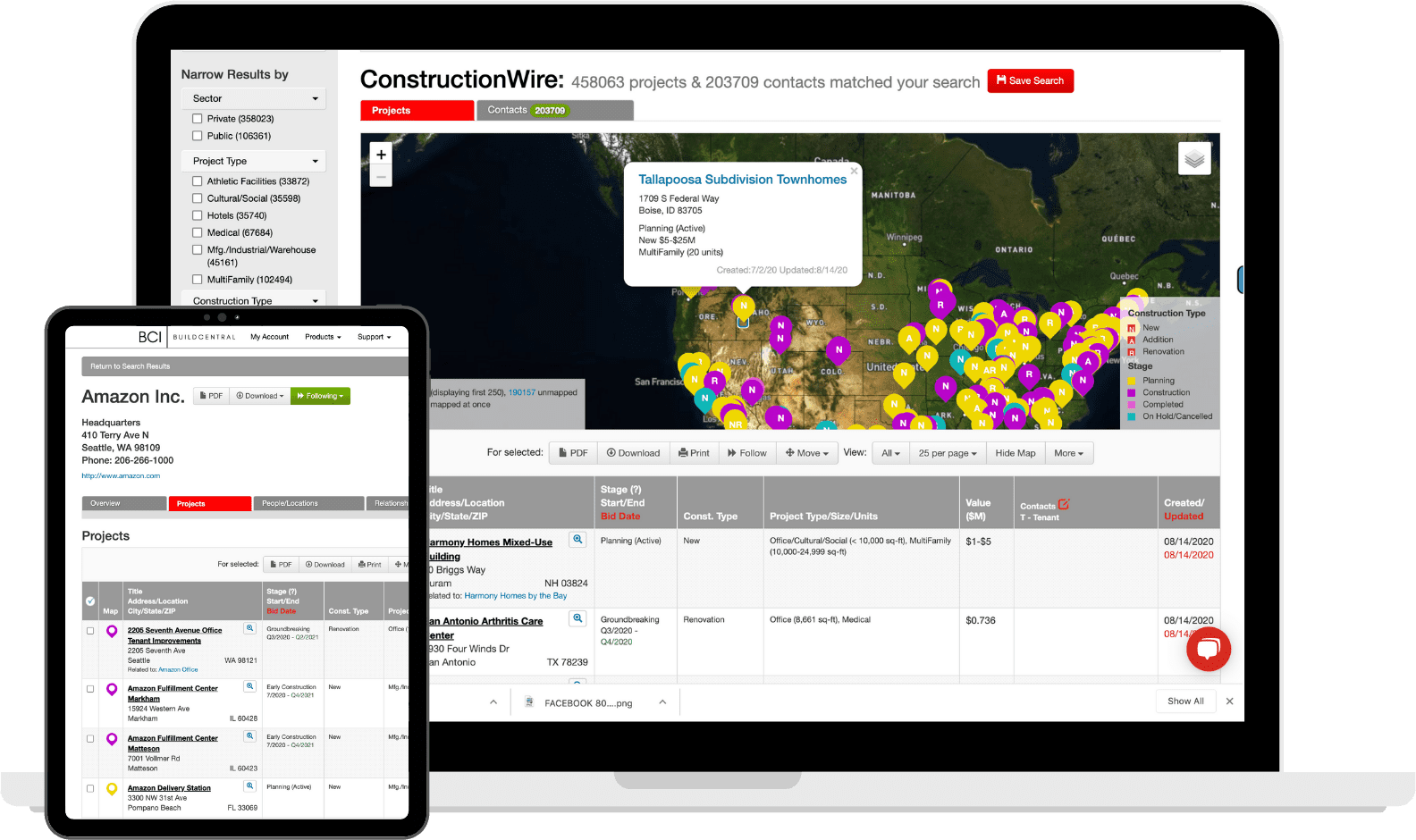Collapse the Sector filter section
The height and width of the screenshot is (840, 1416).
(254, 98)
